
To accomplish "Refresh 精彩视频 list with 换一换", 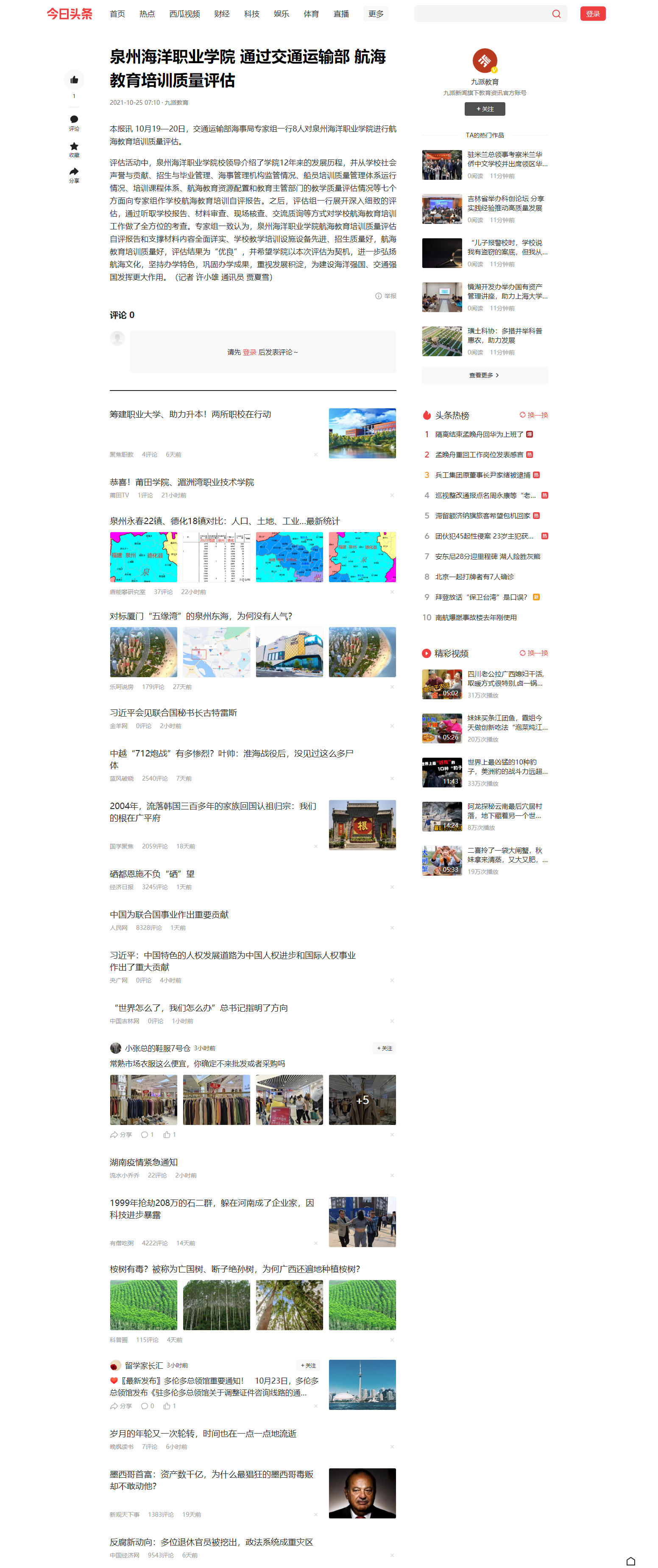I will (x=533, y=653).
